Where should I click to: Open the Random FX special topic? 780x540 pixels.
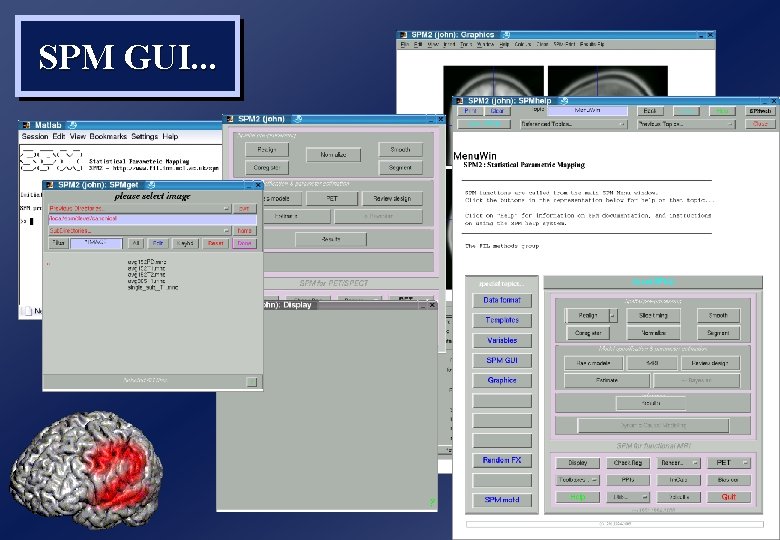pos(502,460)
